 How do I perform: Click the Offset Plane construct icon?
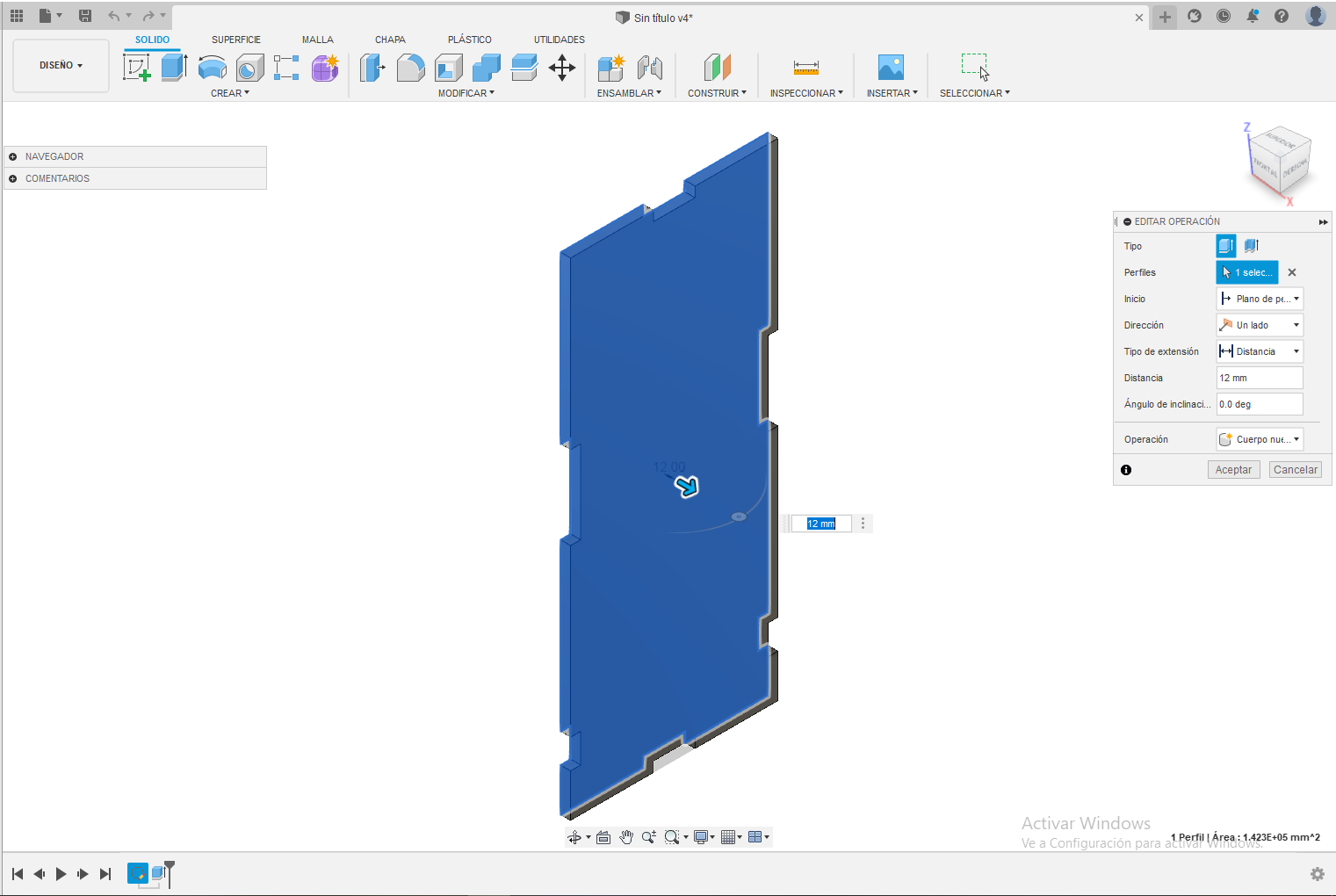[x=718, y=68]
